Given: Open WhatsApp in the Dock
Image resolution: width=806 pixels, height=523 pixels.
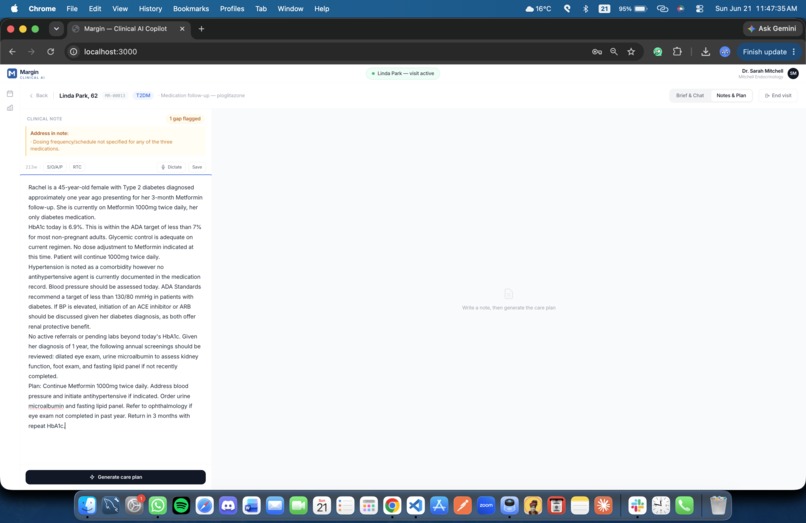Looking at the screenshot, I should tap(158, 506).
